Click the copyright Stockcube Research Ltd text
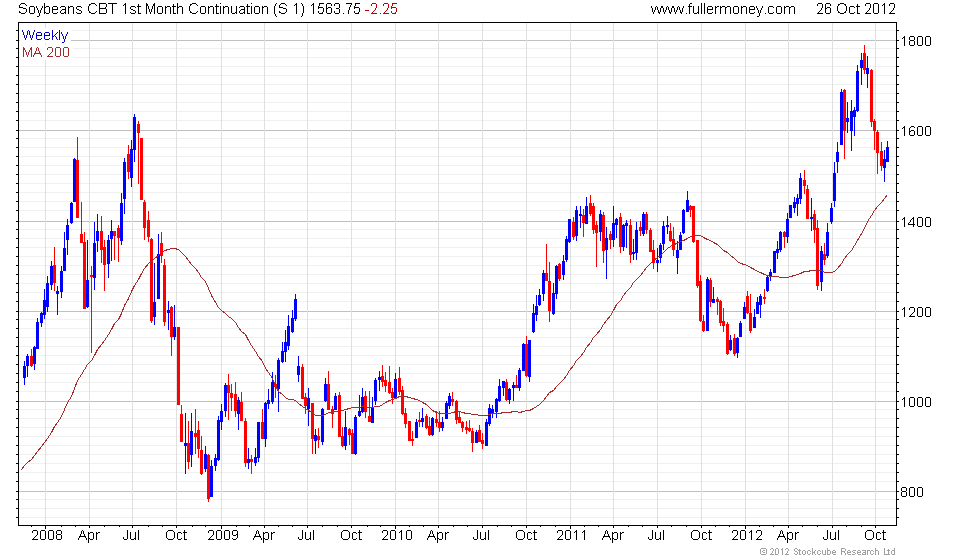Image resolution: width=980 pixels, height=560 pixels. click(x=828, y=552)
